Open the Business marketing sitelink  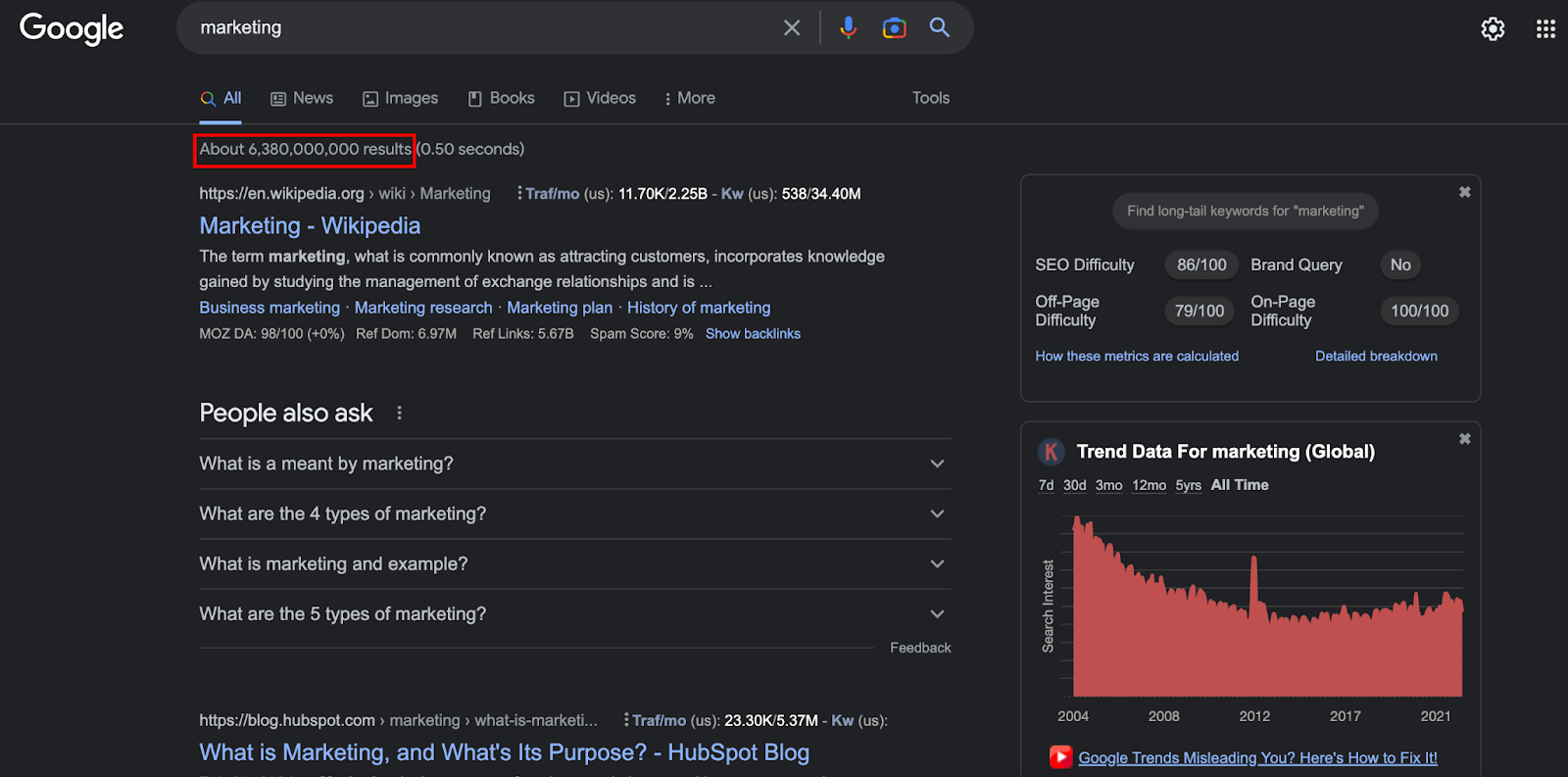point(269,308)
